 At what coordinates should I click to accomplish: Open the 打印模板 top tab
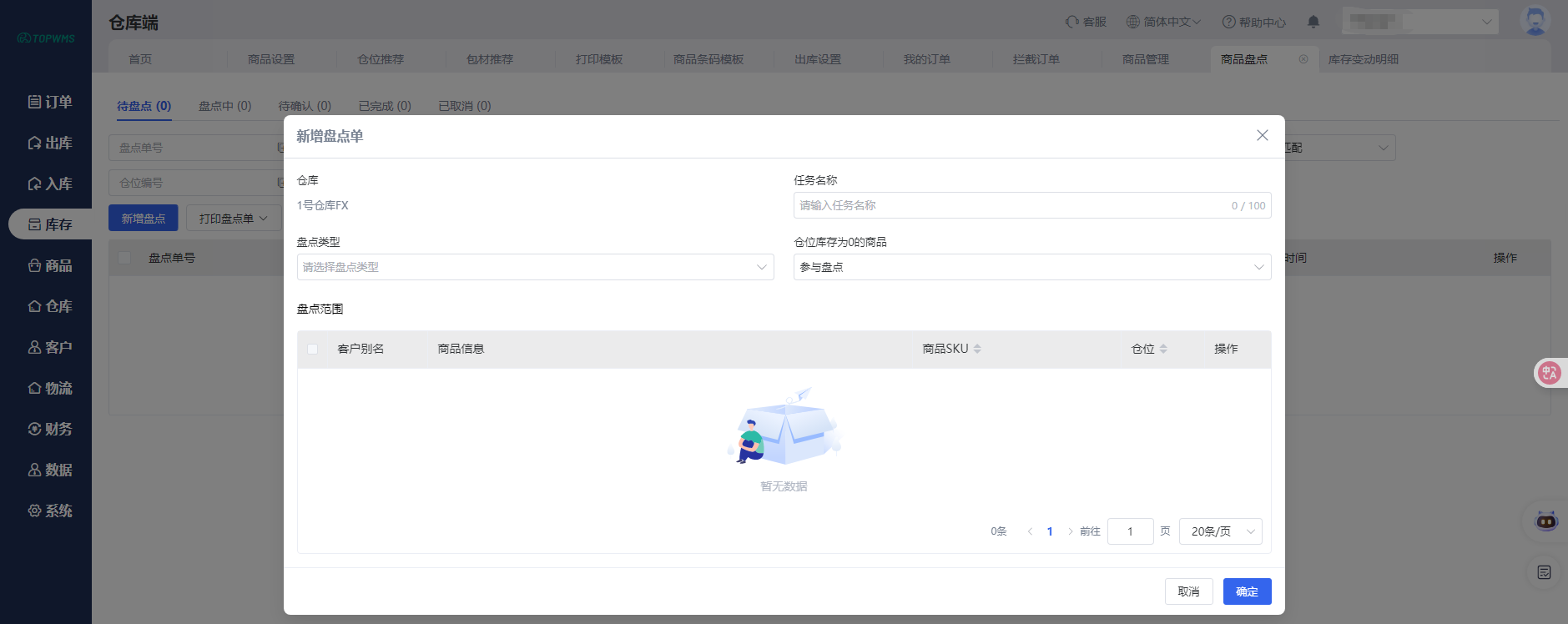[x=599, y=59]
